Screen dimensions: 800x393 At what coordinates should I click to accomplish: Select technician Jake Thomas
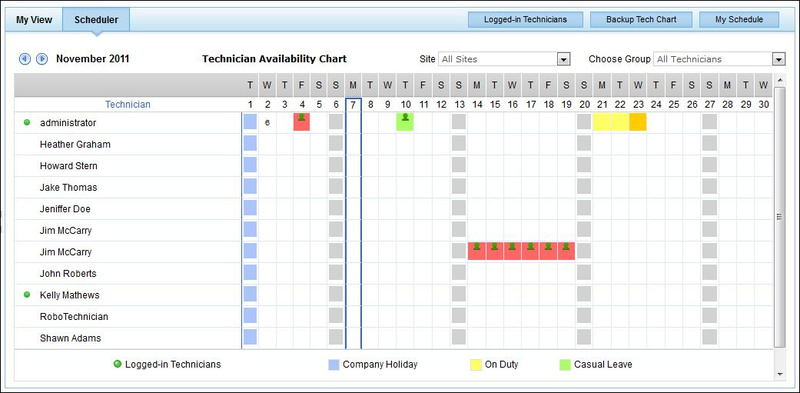pyautogui.click(x=68, y=187)
